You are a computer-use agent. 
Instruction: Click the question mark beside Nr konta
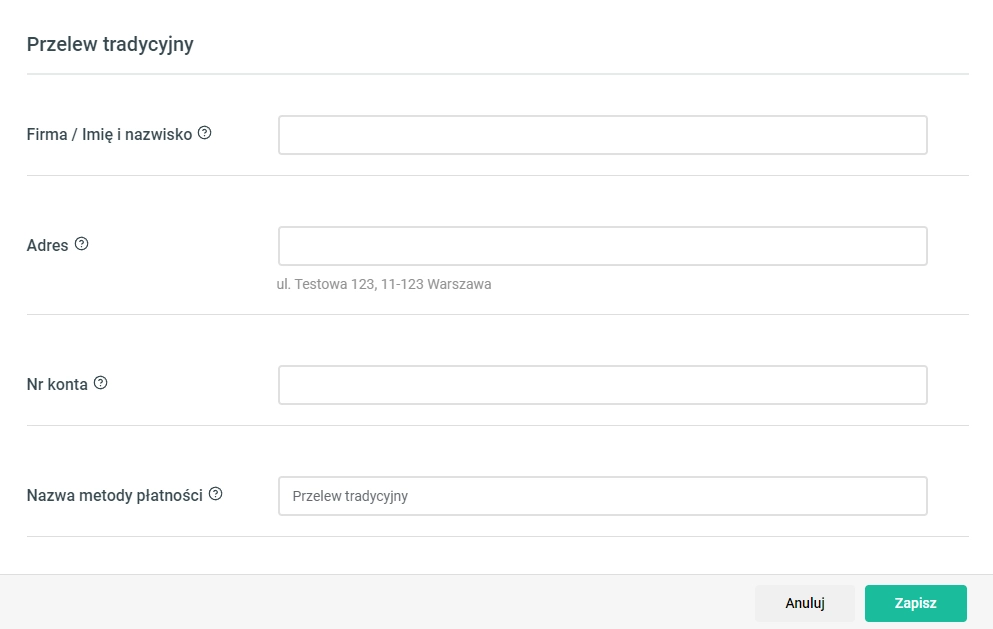pos(101,383)
